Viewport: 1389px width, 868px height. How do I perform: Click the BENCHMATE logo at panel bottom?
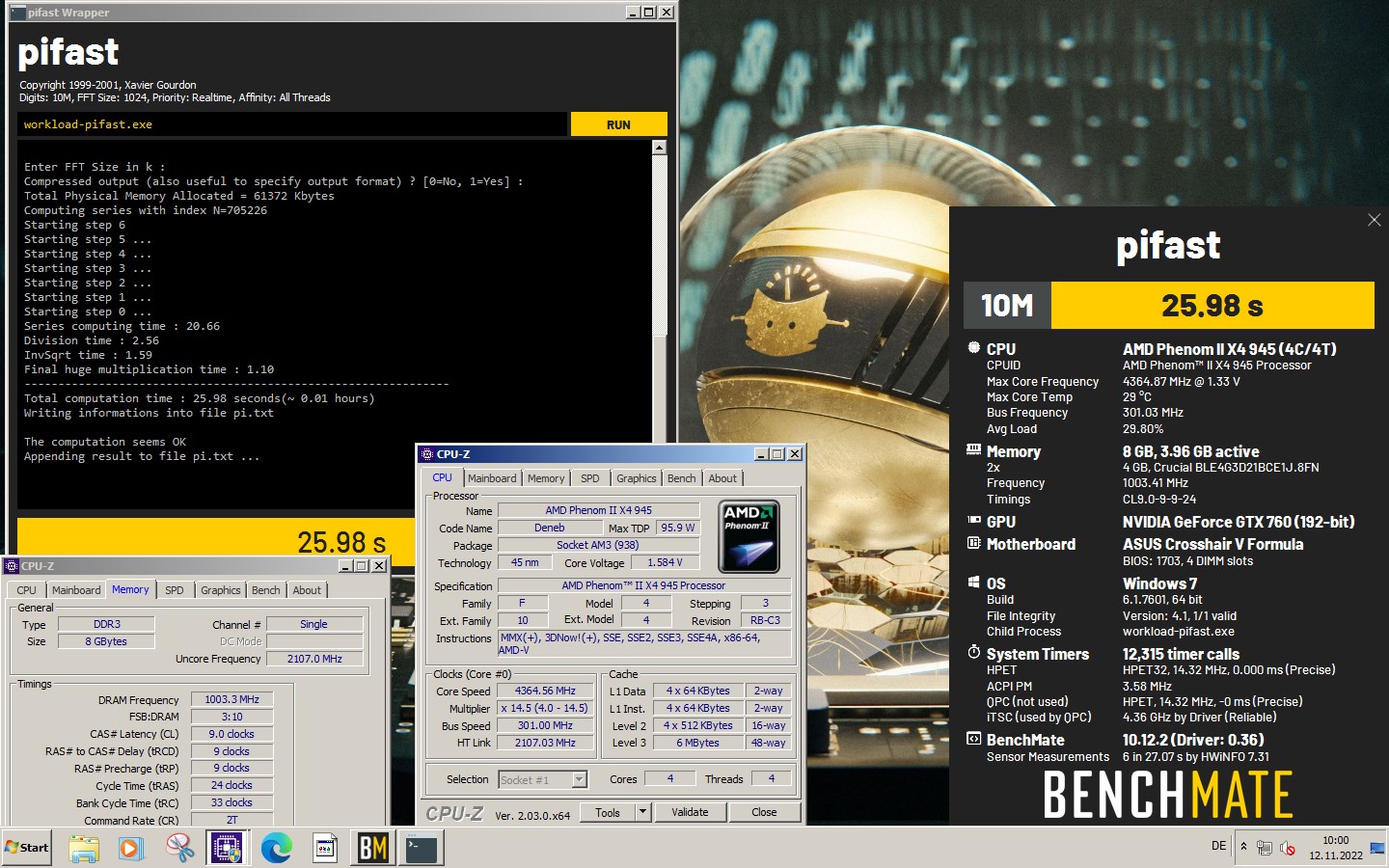[x=1168, y=795]
